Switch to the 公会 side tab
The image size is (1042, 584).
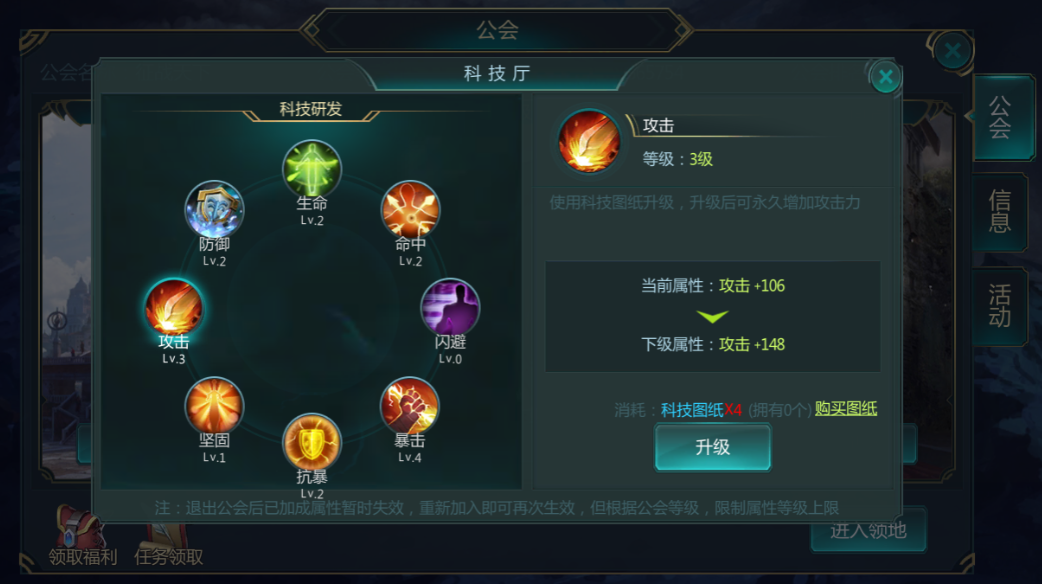(x=1001, y=118)
